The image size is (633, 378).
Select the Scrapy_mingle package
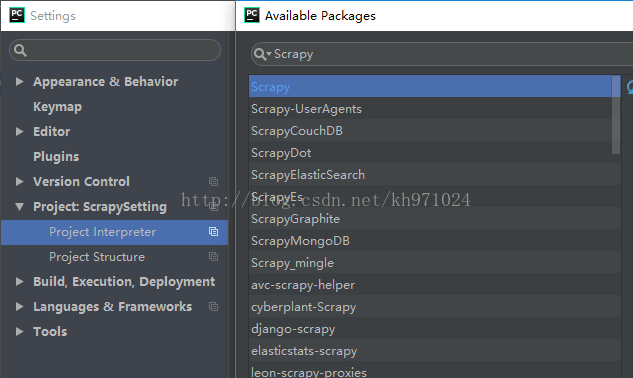[x=435, y=263]
